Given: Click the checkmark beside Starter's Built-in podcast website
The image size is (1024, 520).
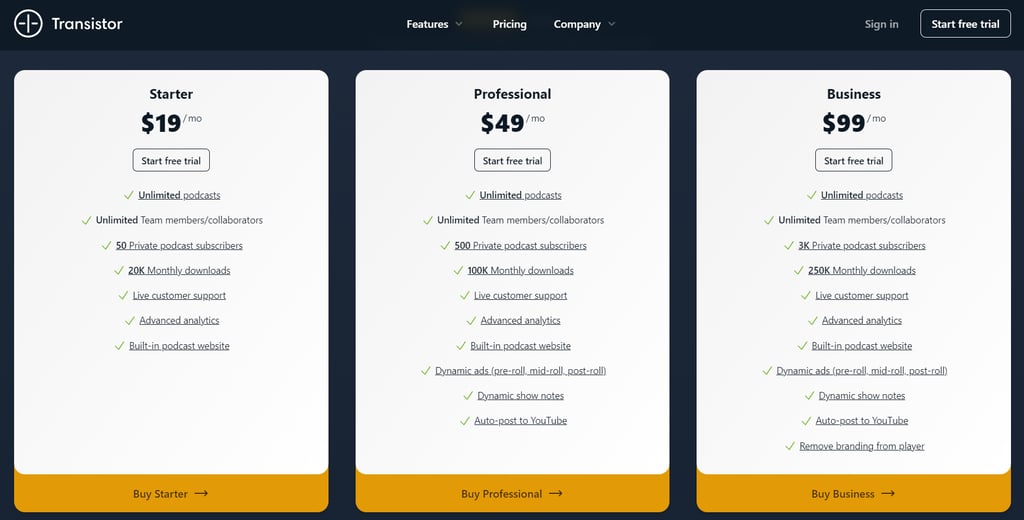Looking at the screenshot, I should [x=120, y=346].
